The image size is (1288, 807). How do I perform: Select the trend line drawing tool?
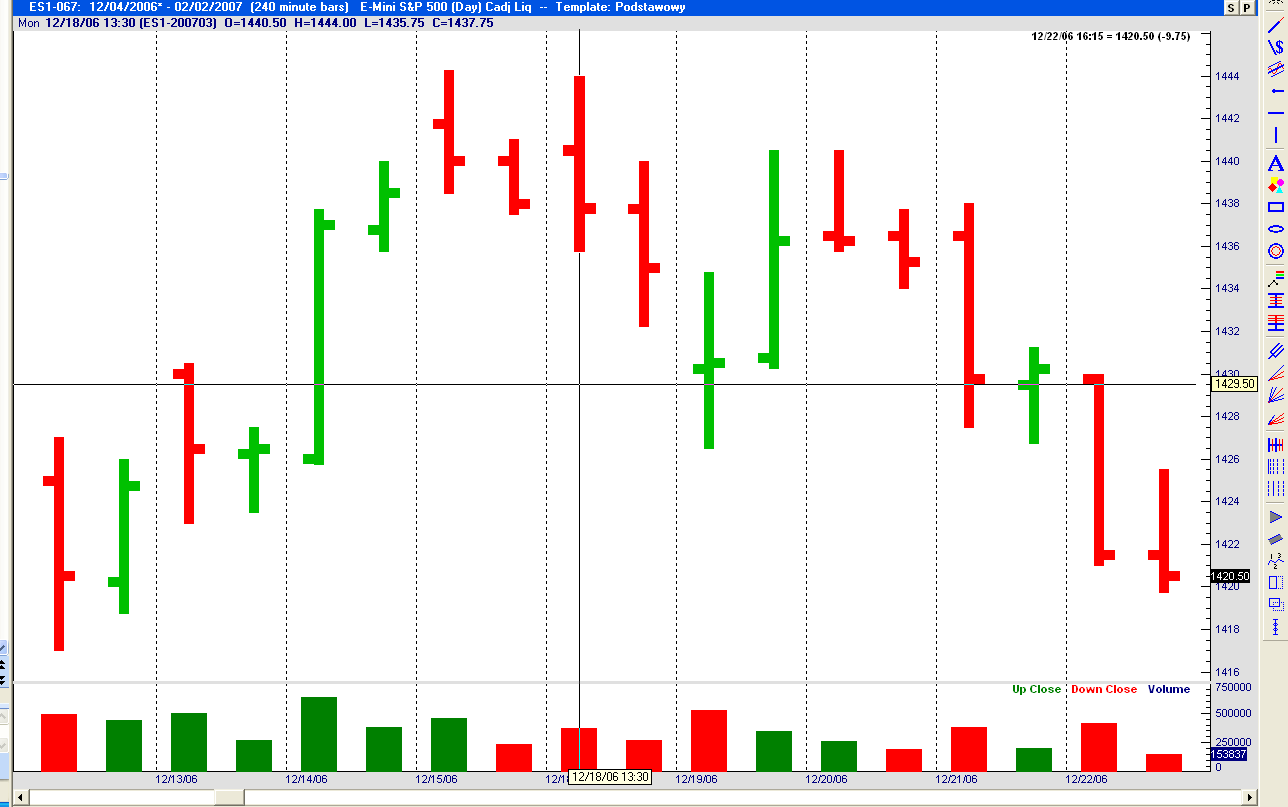(1275, 27)
